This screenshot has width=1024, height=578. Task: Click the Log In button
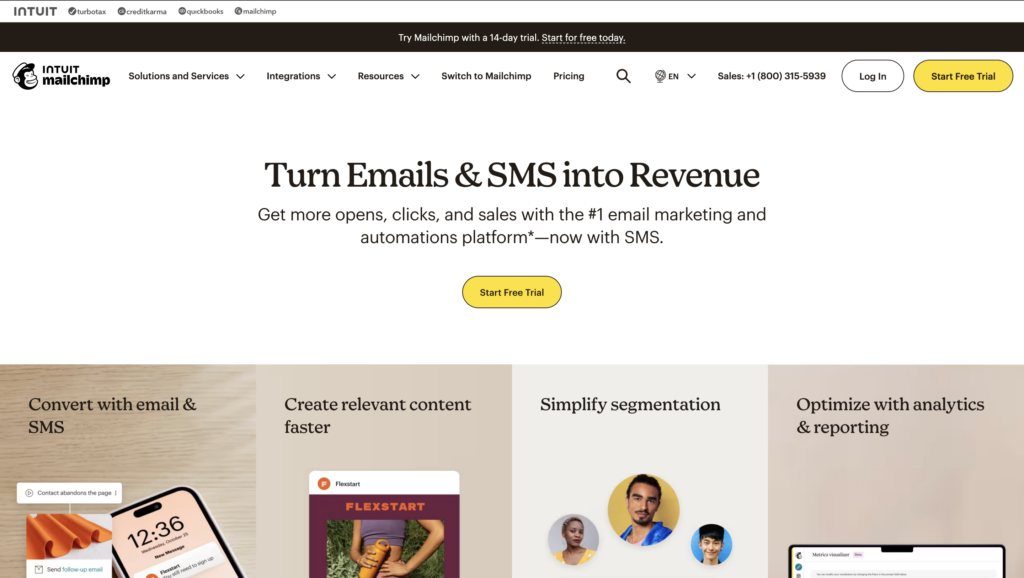coord(872,76)
